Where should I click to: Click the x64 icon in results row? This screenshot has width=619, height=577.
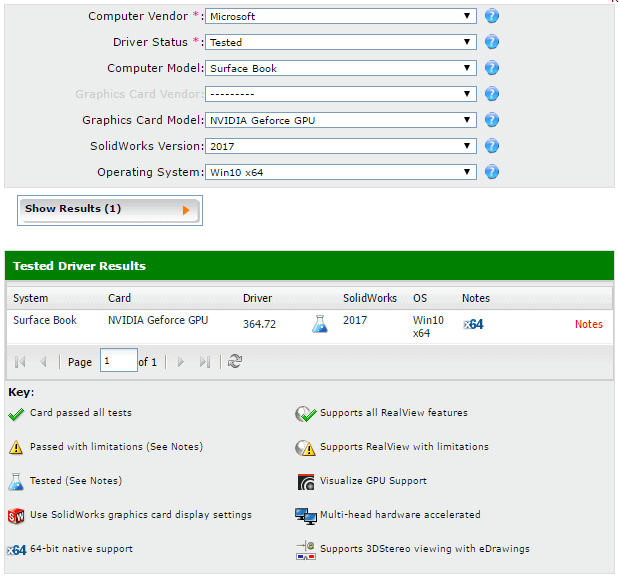tap(473, 324)
